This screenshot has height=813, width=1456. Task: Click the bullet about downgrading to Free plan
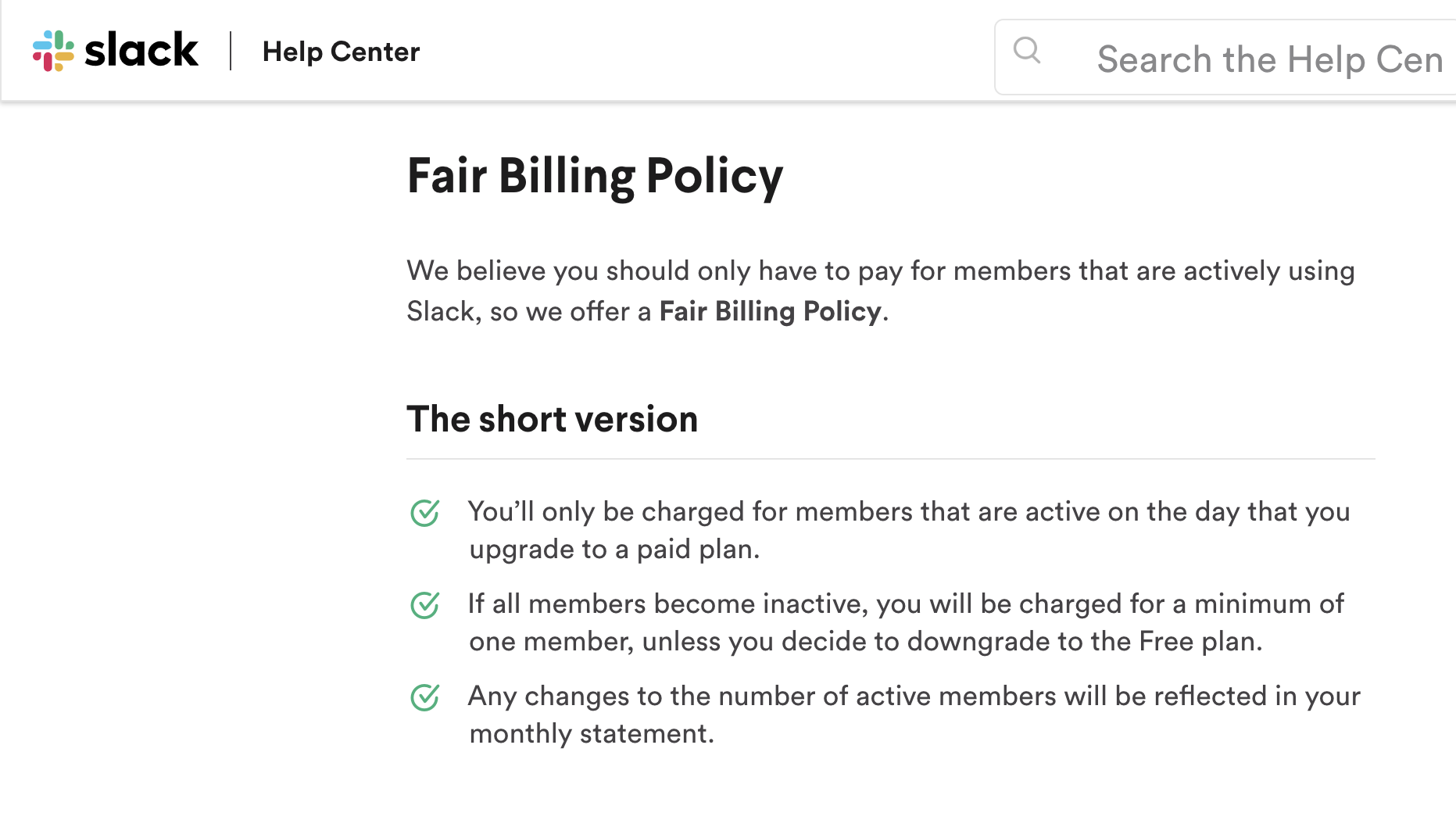(x=906, y=622)
